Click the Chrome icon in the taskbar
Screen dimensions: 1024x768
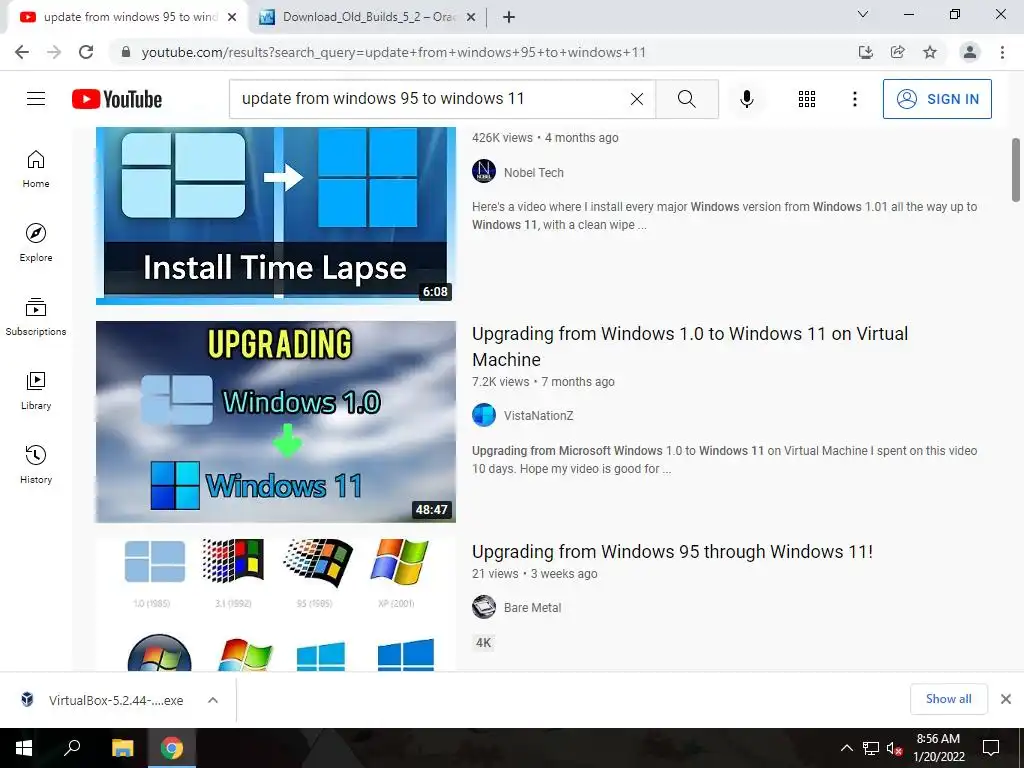pyautogui.click(x=172, y=748)
